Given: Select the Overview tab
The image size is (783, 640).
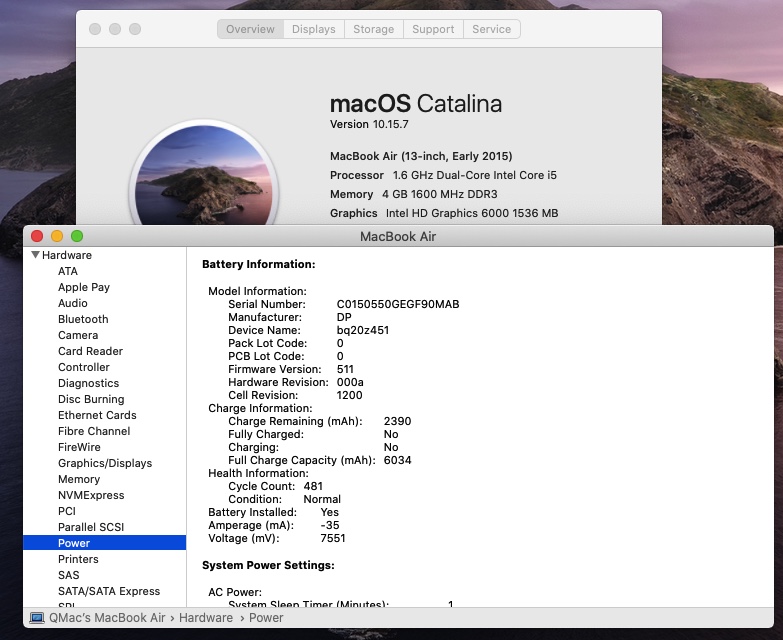Looking at the screenshot, I should [x=250, y=29].
